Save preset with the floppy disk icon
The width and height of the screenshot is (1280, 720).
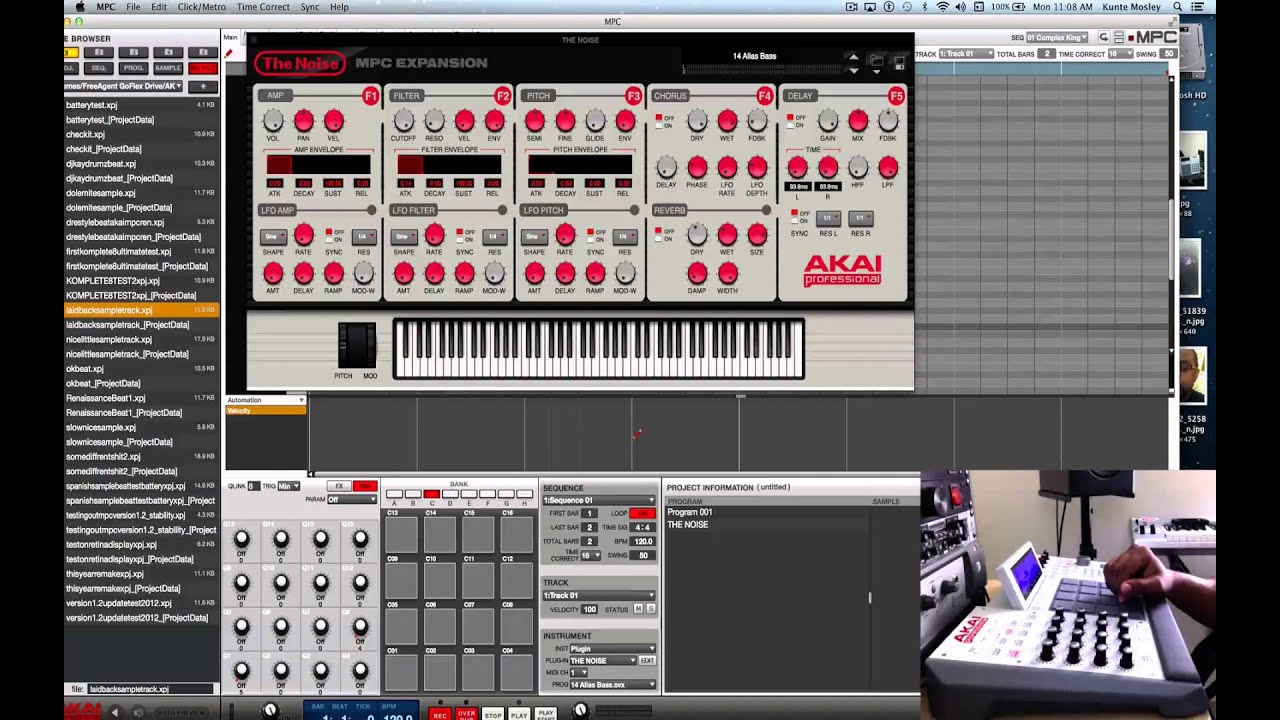(899, 62)
